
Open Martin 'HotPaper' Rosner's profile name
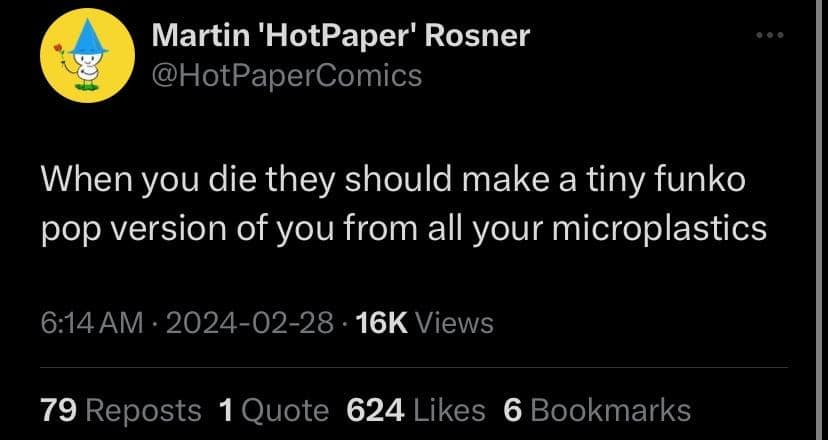(x=340, y=37)
